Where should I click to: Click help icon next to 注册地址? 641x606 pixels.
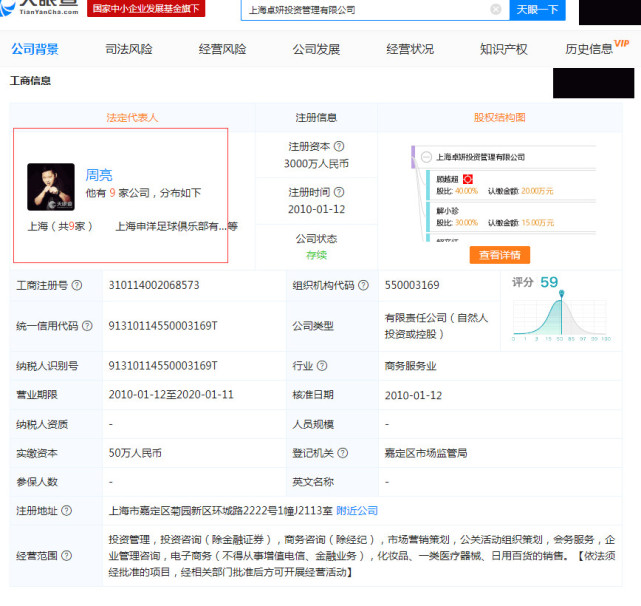[66, 510]
